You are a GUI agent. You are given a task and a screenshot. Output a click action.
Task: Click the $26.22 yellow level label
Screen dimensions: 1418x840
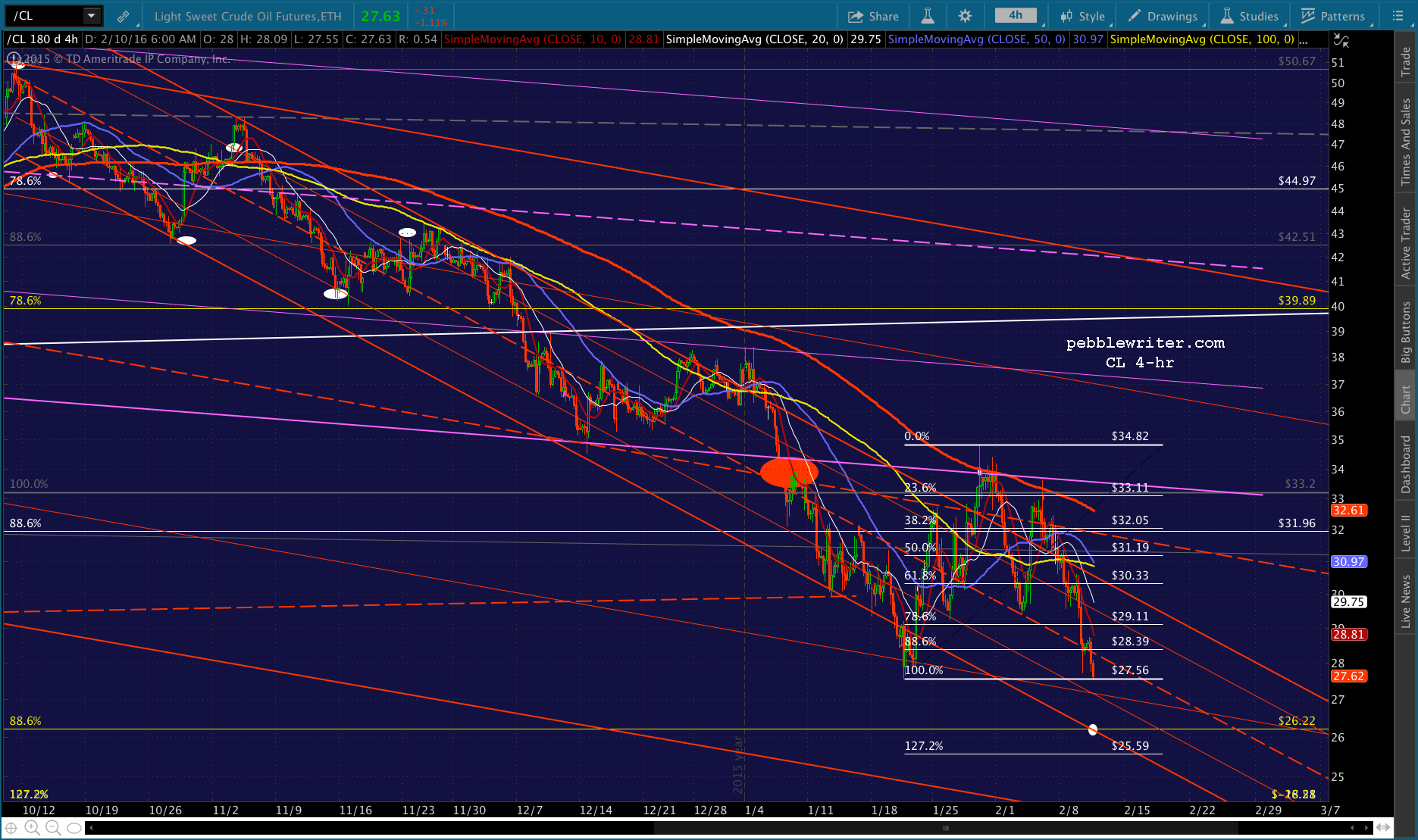click(1297, 721)
